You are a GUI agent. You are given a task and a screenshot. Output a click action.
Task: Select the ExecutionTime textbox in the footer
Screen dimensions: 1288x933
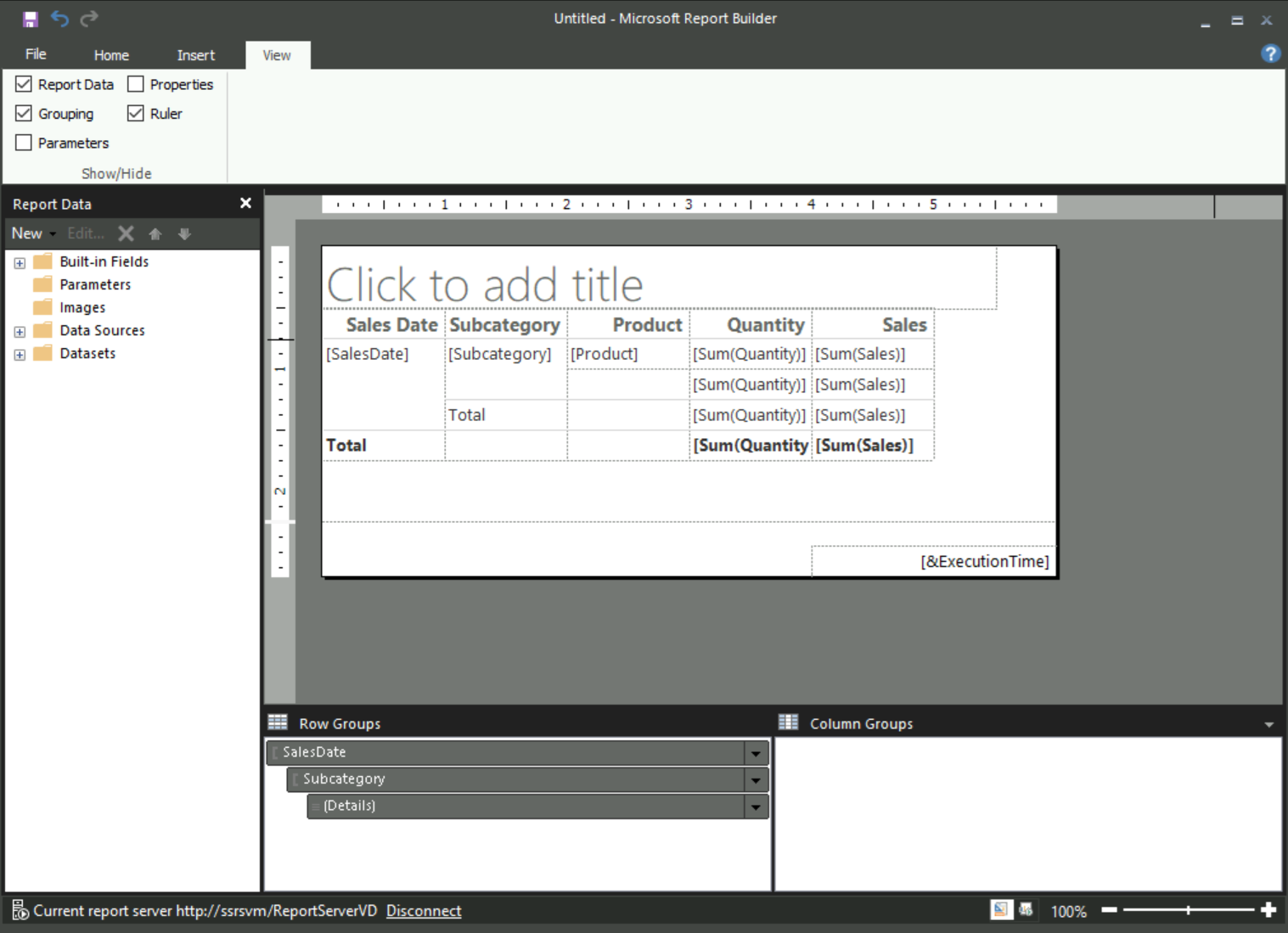[x=984, y=560]
